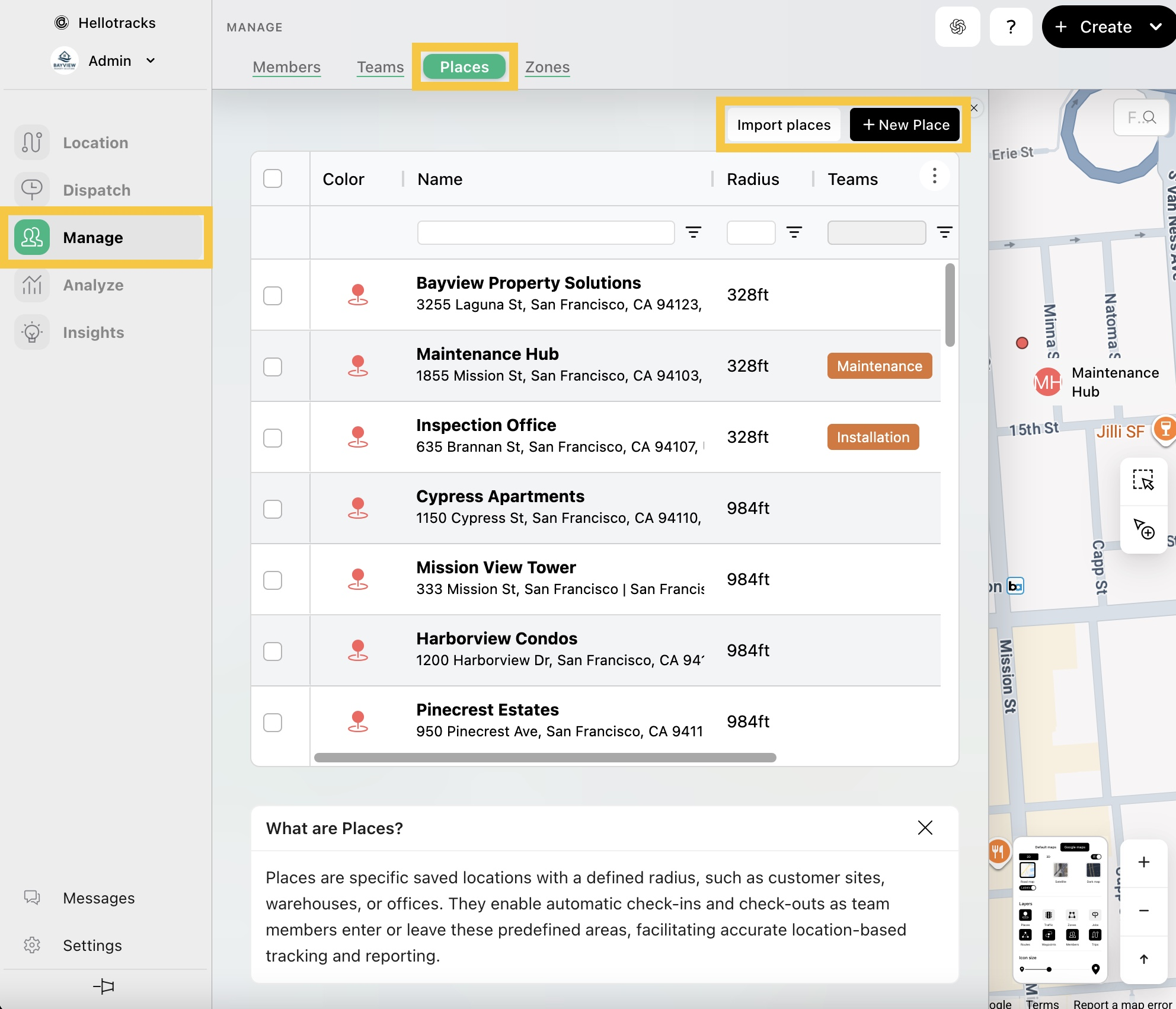This screenshot has width=1176, height=1009.
Task: Check the Bayview Property Solutions row checkbox
Action: pos(273,295)
